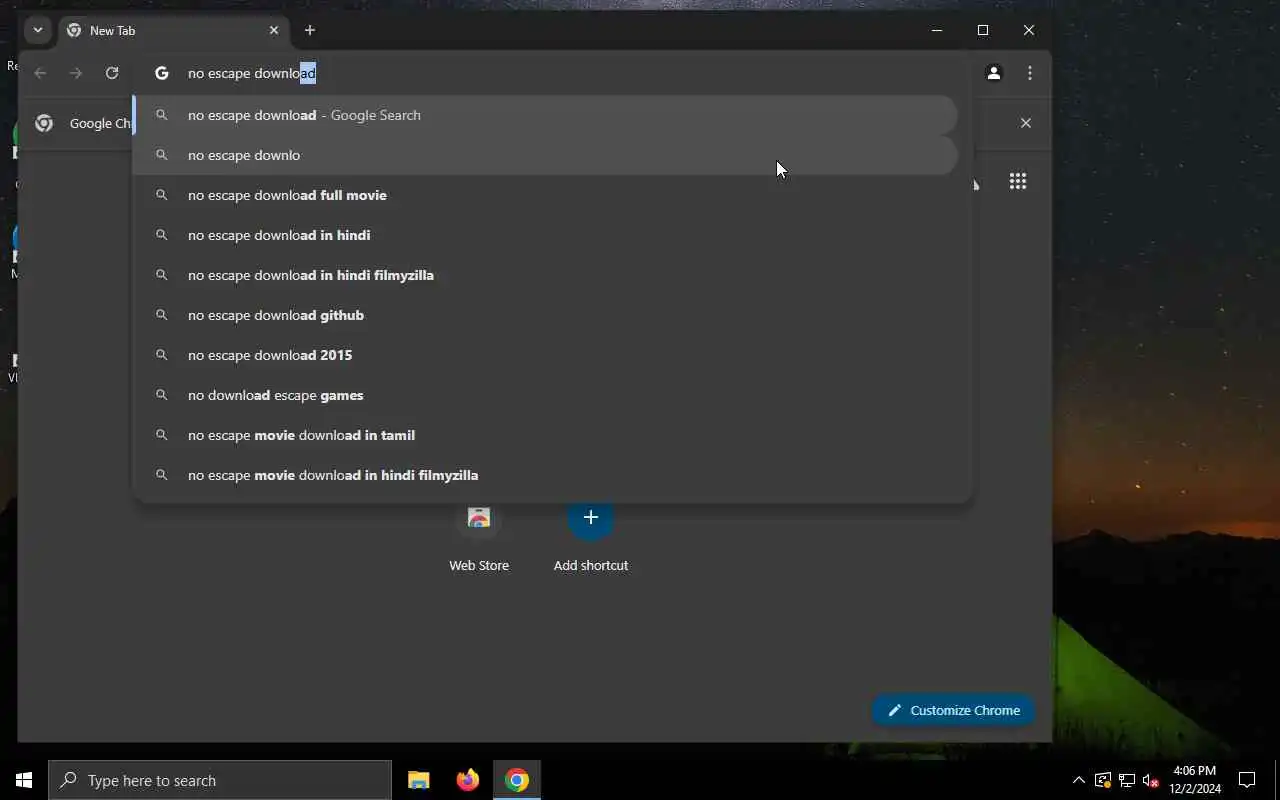This screenshot has width=1280, height=800.
Task: Click the forward navigation arrow
Action: click(x=76, y=73)
